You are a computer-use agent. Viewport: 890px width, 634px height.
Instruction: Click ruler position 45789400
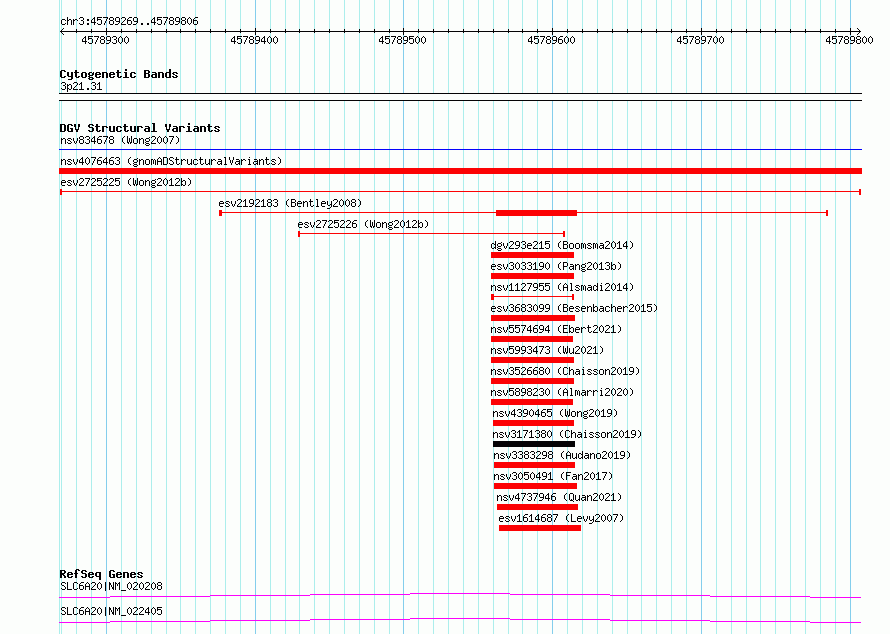(x=254, y=40)
